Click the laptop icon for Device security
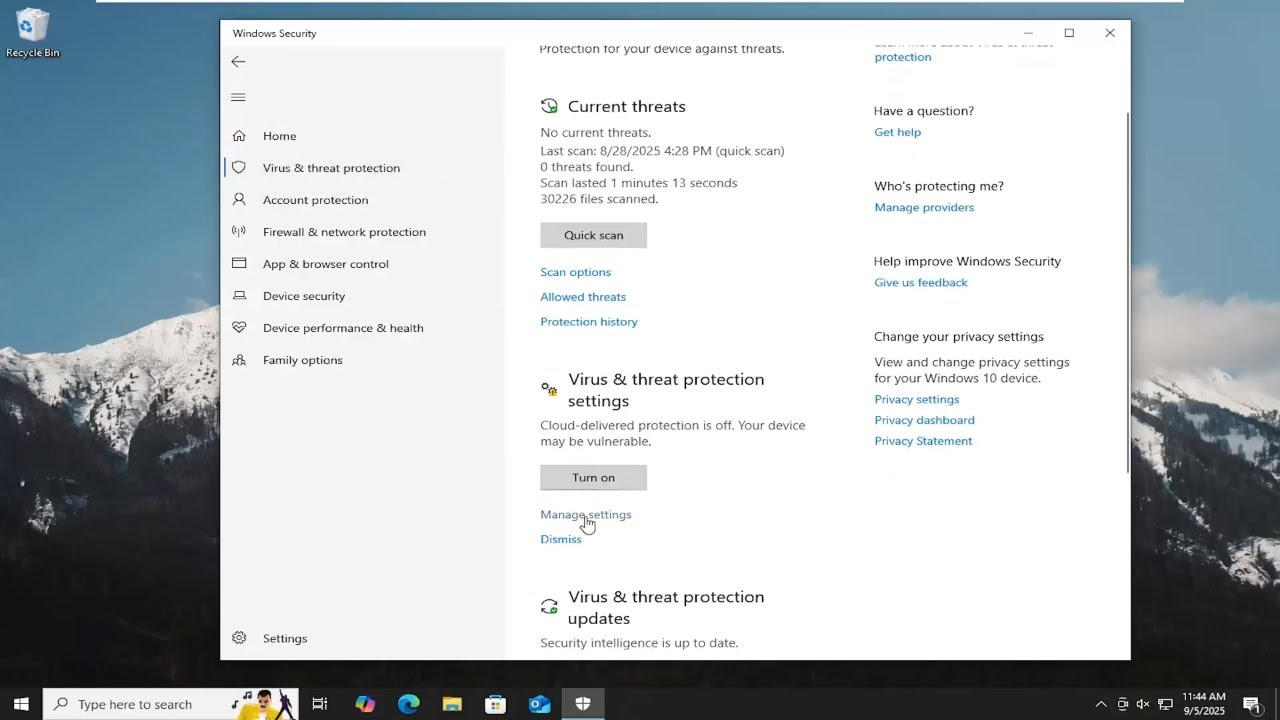Viewport: 1280px width, 720px height. [239, 296]
